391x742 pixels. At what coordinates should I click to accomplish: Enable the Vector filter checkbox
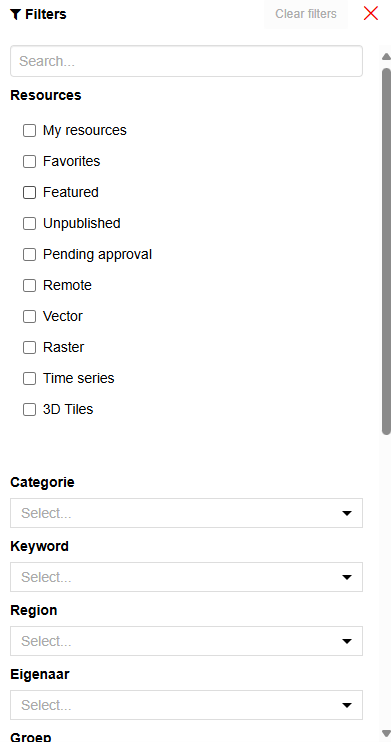(x=29, y=317)
